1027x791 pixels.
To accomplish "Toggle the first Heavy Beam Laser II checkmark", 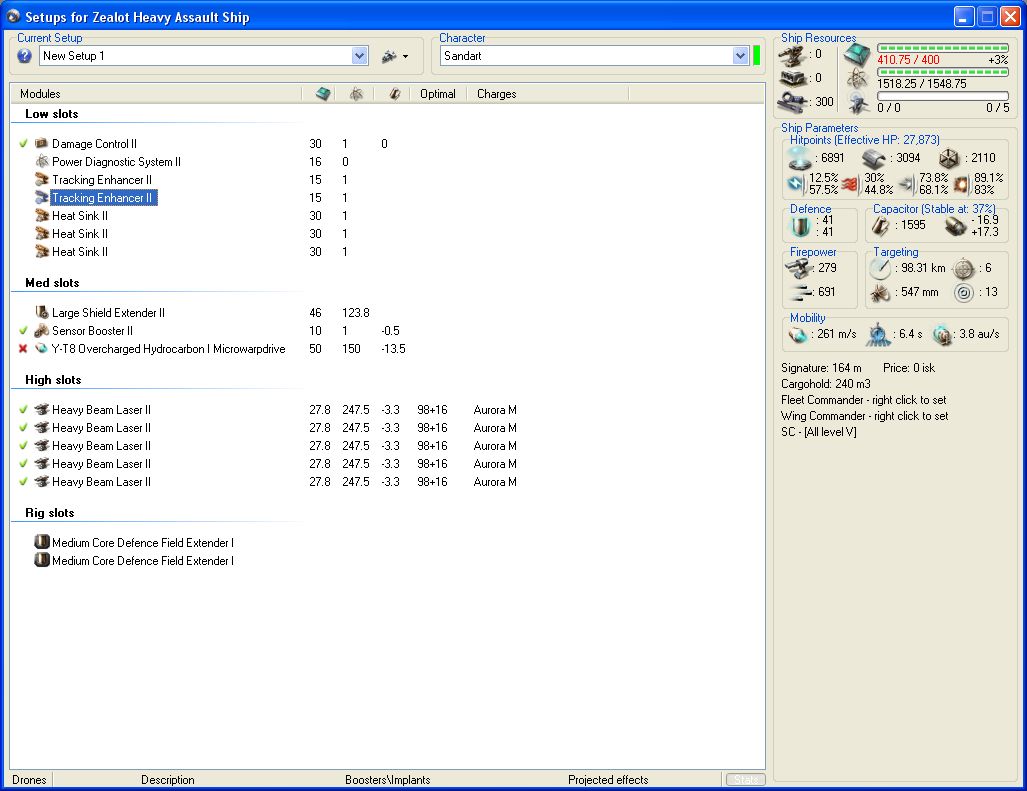I will pyautogui.click(x=23, y=410).
